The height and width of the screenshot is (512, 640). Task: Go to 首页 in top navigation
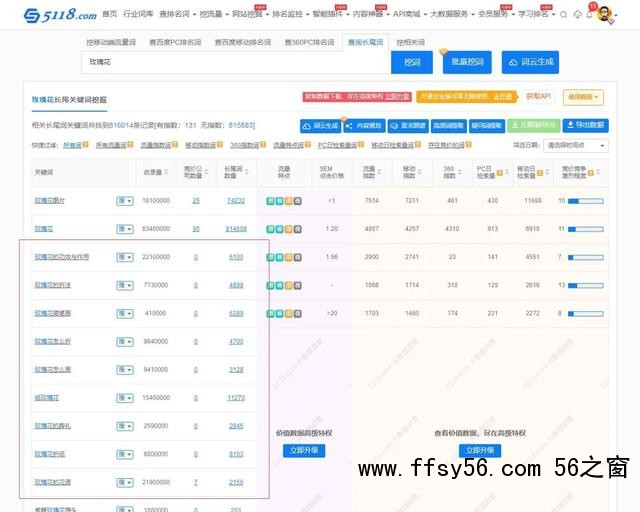tap(109, 14)
